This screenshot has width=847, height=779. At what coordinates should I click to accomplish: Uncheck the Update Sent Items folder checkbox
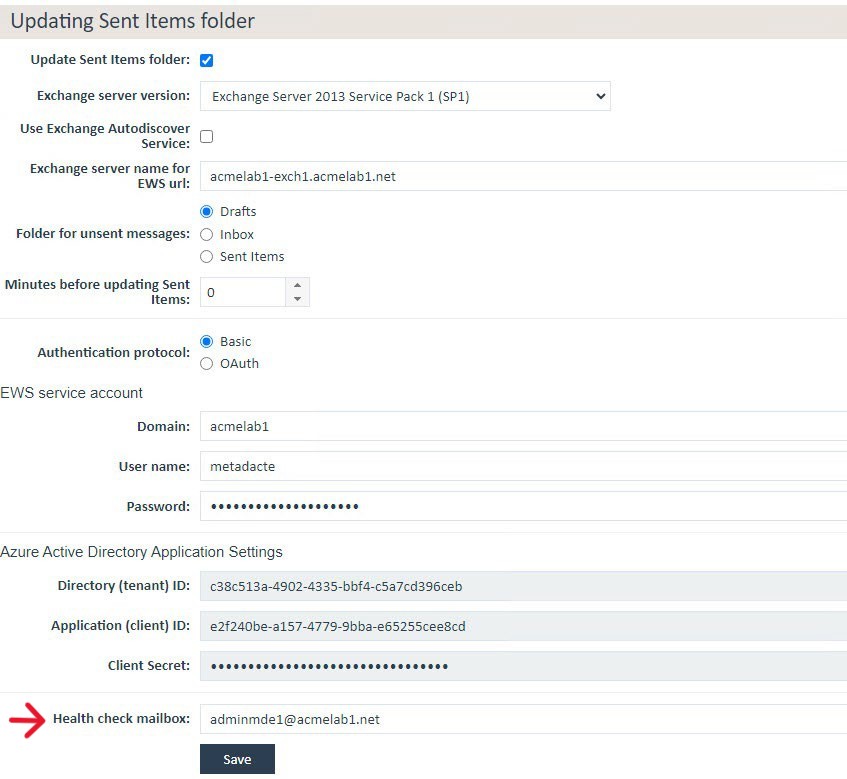(207, 60)
